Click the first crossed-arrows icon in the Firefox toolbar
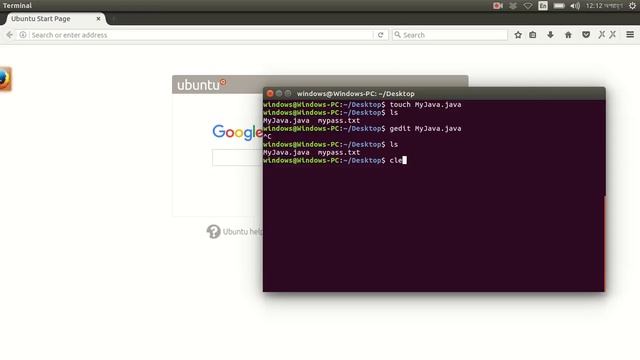 [x=602, y=35]
